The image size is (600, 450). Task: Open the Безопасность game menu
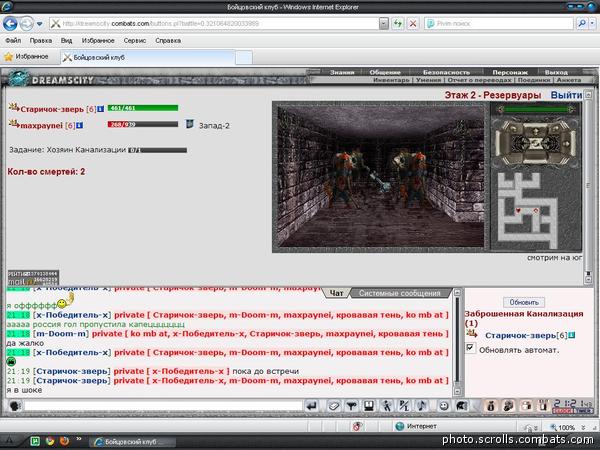point(446,72)
